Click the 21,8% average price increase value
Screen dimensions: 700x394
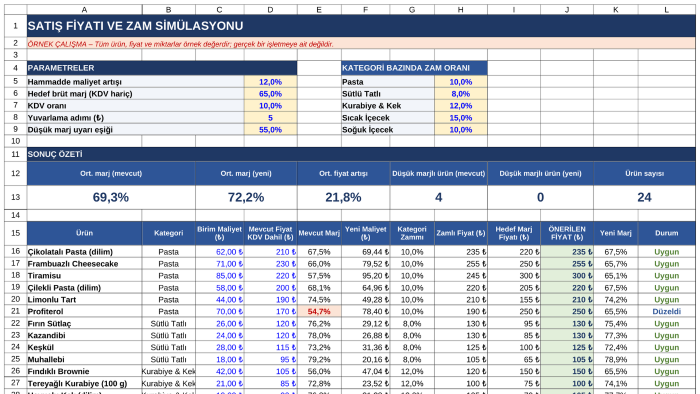click(x=343, y=197)
